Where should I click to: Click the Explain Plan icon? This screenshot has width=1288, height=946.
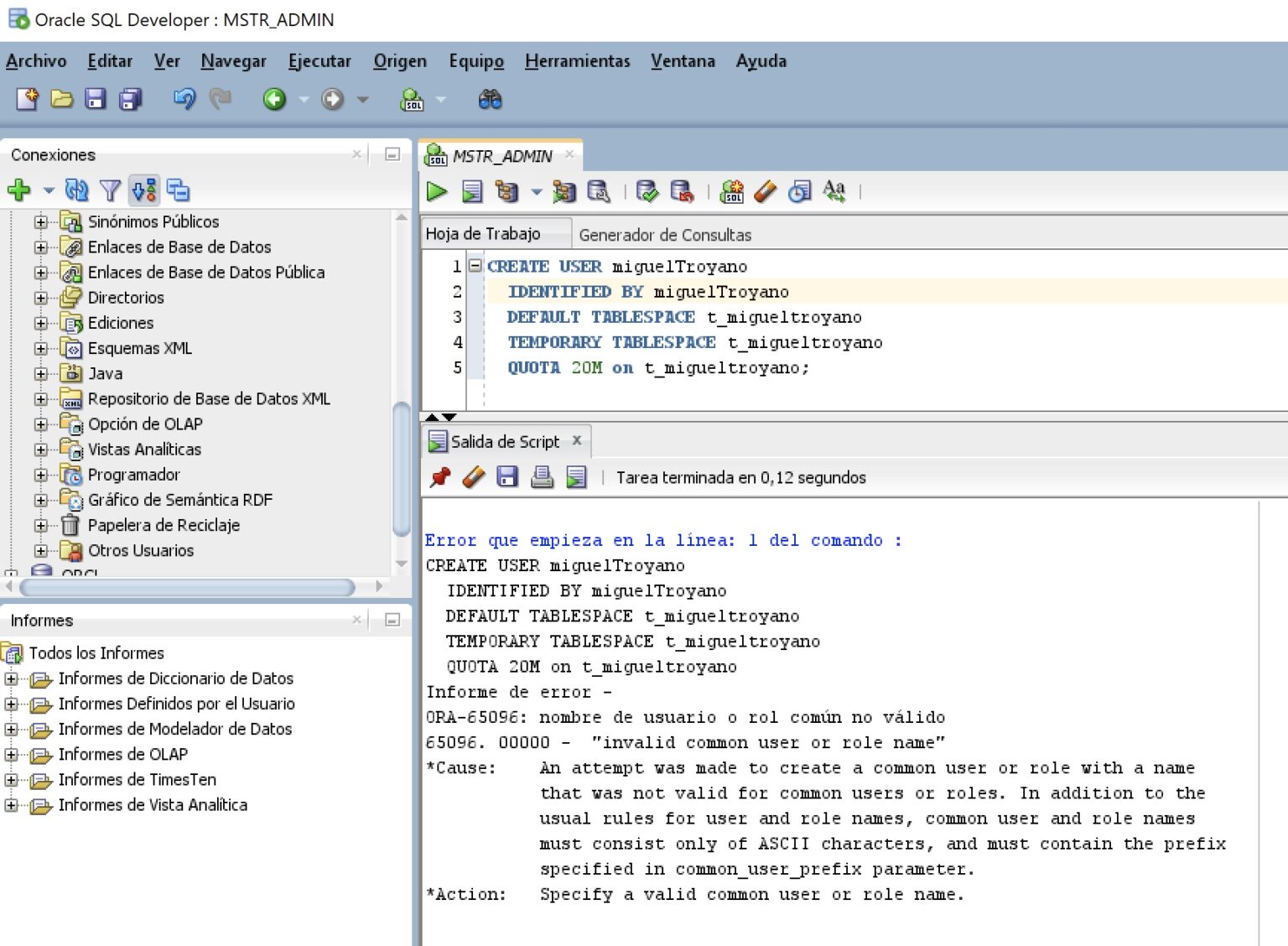click(x=507, y=191)
